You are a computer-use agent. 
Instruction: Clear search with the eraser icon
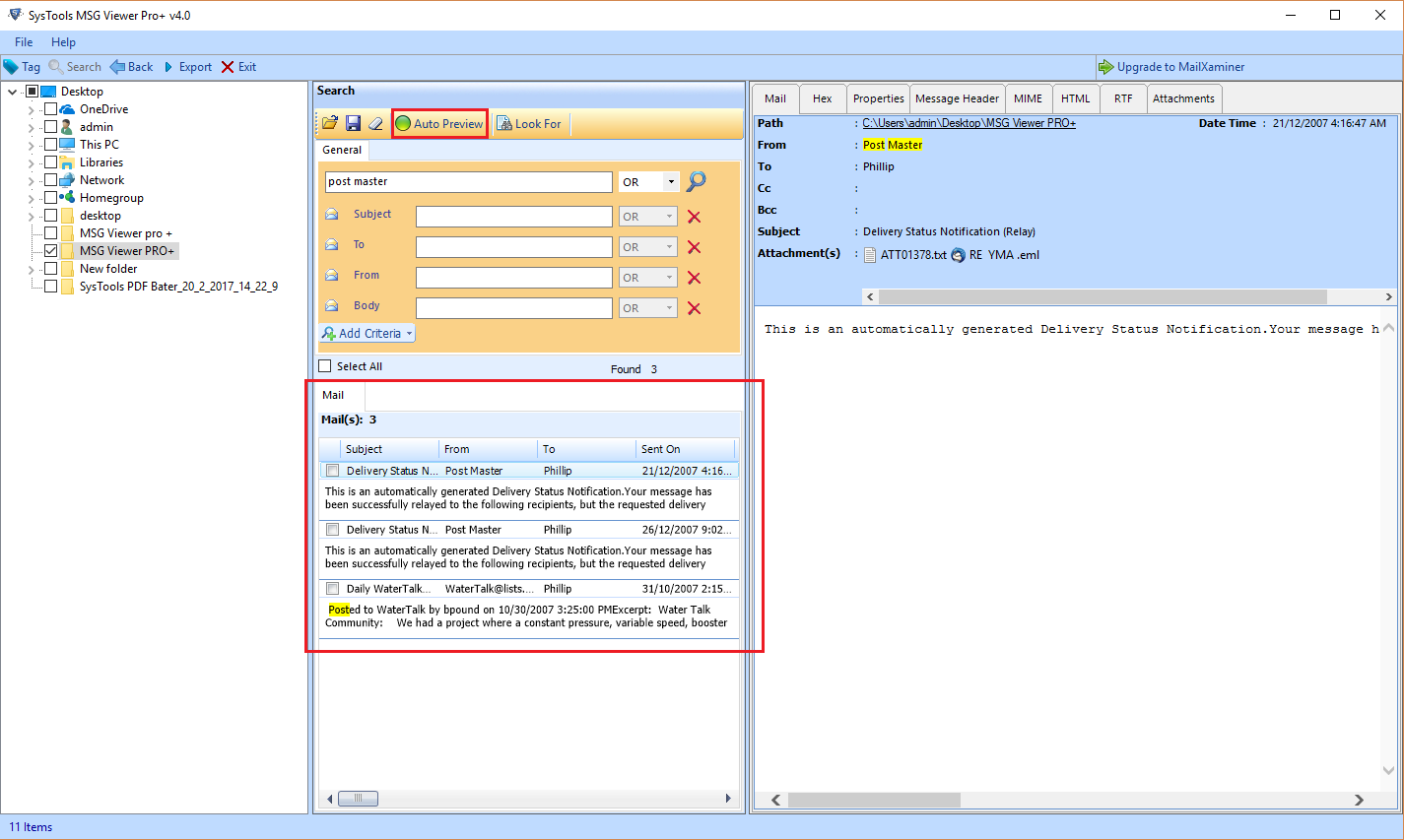pos(375,123)
